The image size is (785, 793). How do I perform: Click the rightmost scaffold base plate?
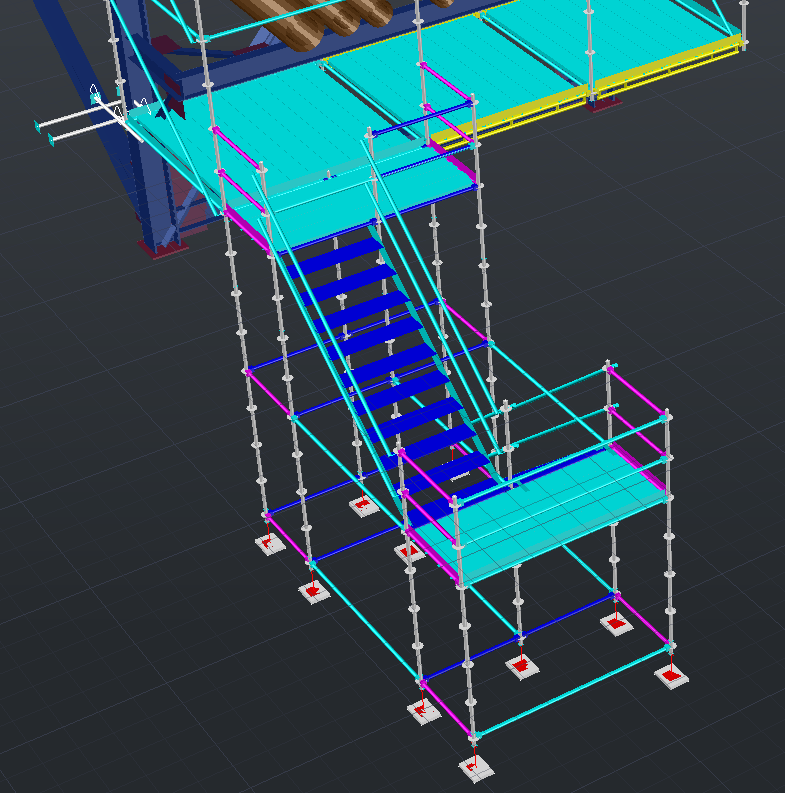tap(673, 677)
